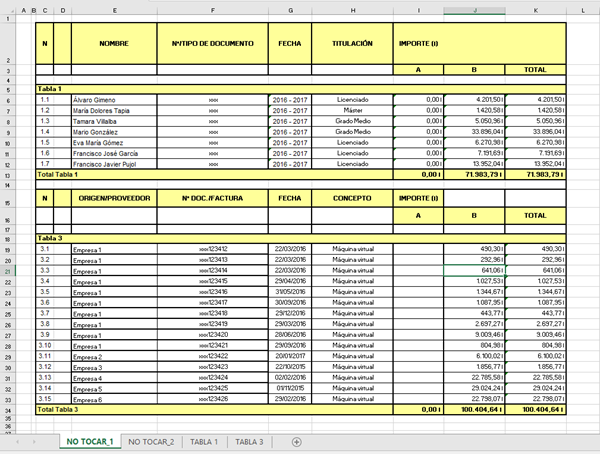Select invoice number cell xxx123412
Screen dimensions: 600x454
(213, 249)
